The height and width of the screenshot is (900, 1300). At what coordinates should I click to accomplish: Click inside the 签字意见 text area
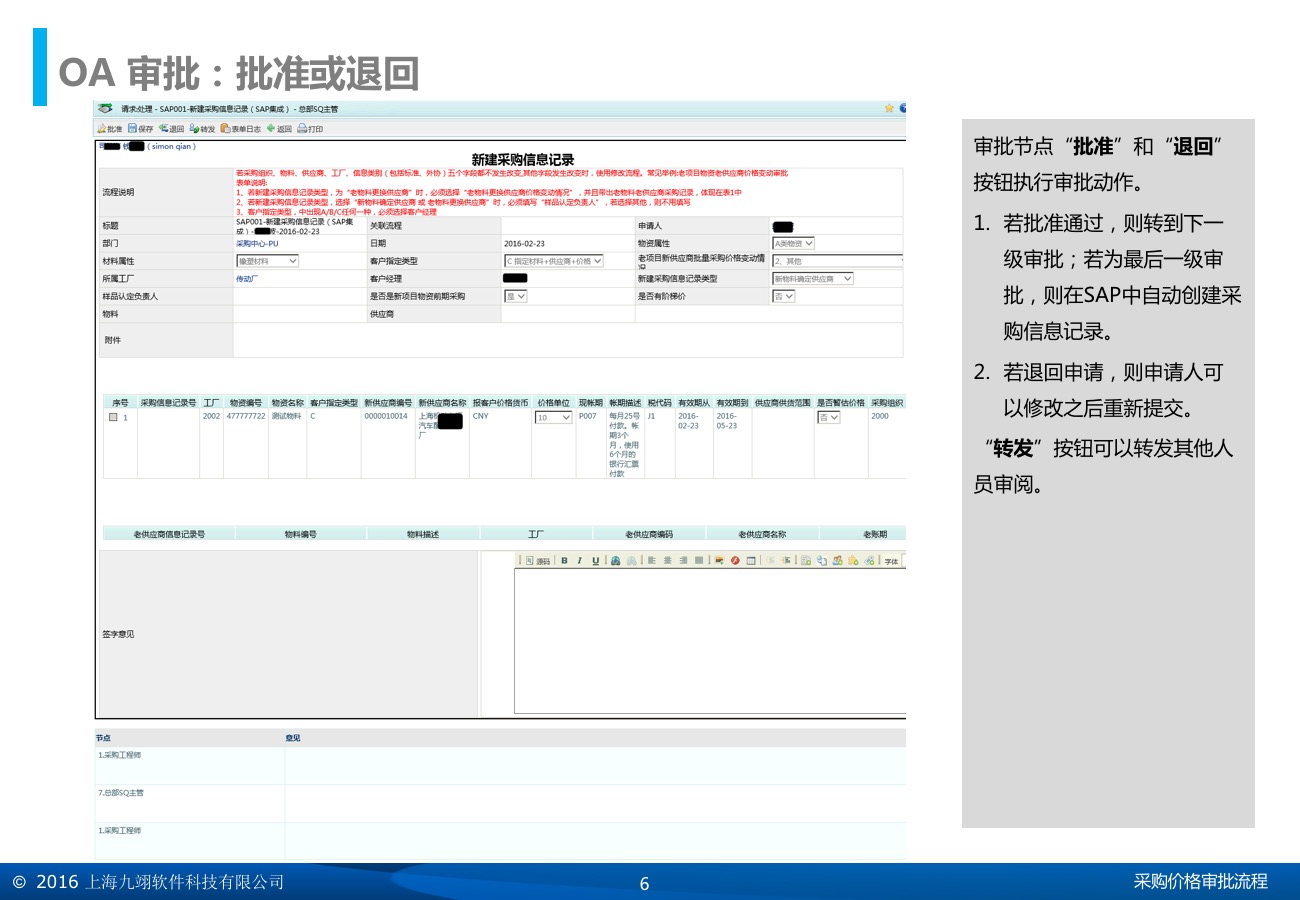pyautogui.click(x=708, y=640)
